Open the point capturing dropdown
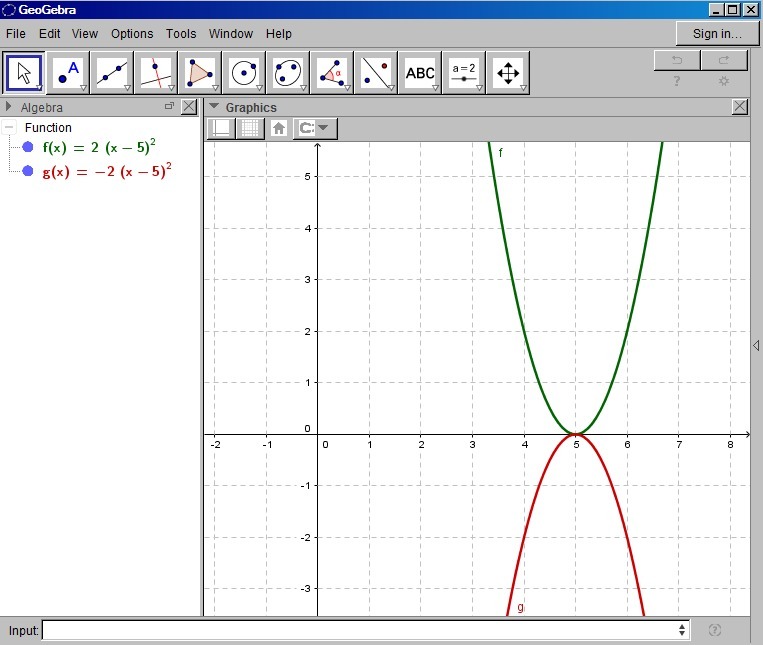Screen dimensions: 763x645 click(x=316, y=128)
